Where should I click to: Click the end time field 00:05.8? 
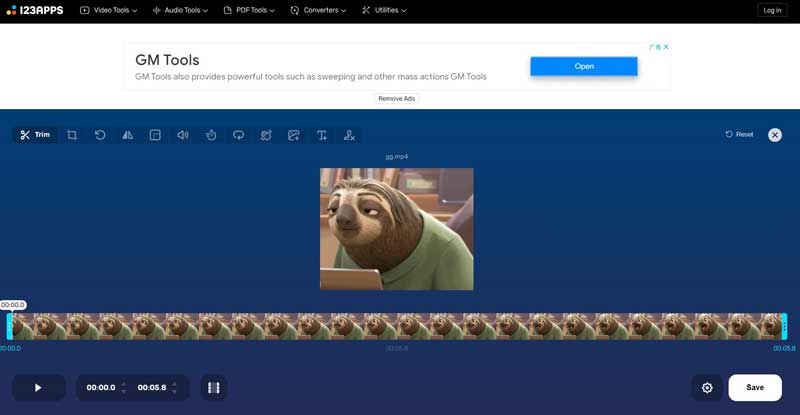152,387
